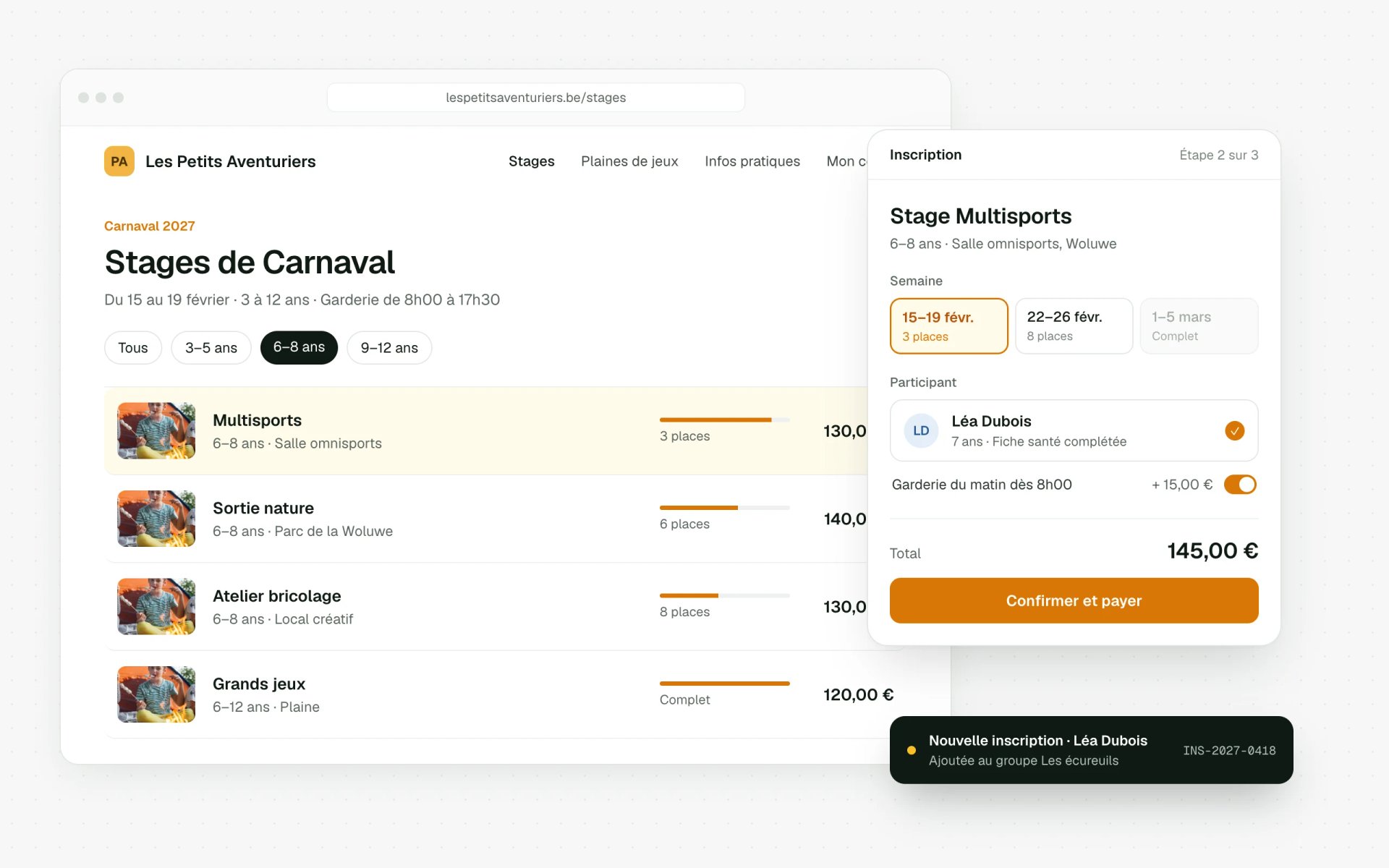This screenshot has width=1389, height=868.
Task: Open the Stages navigation item
Action: 532,161
